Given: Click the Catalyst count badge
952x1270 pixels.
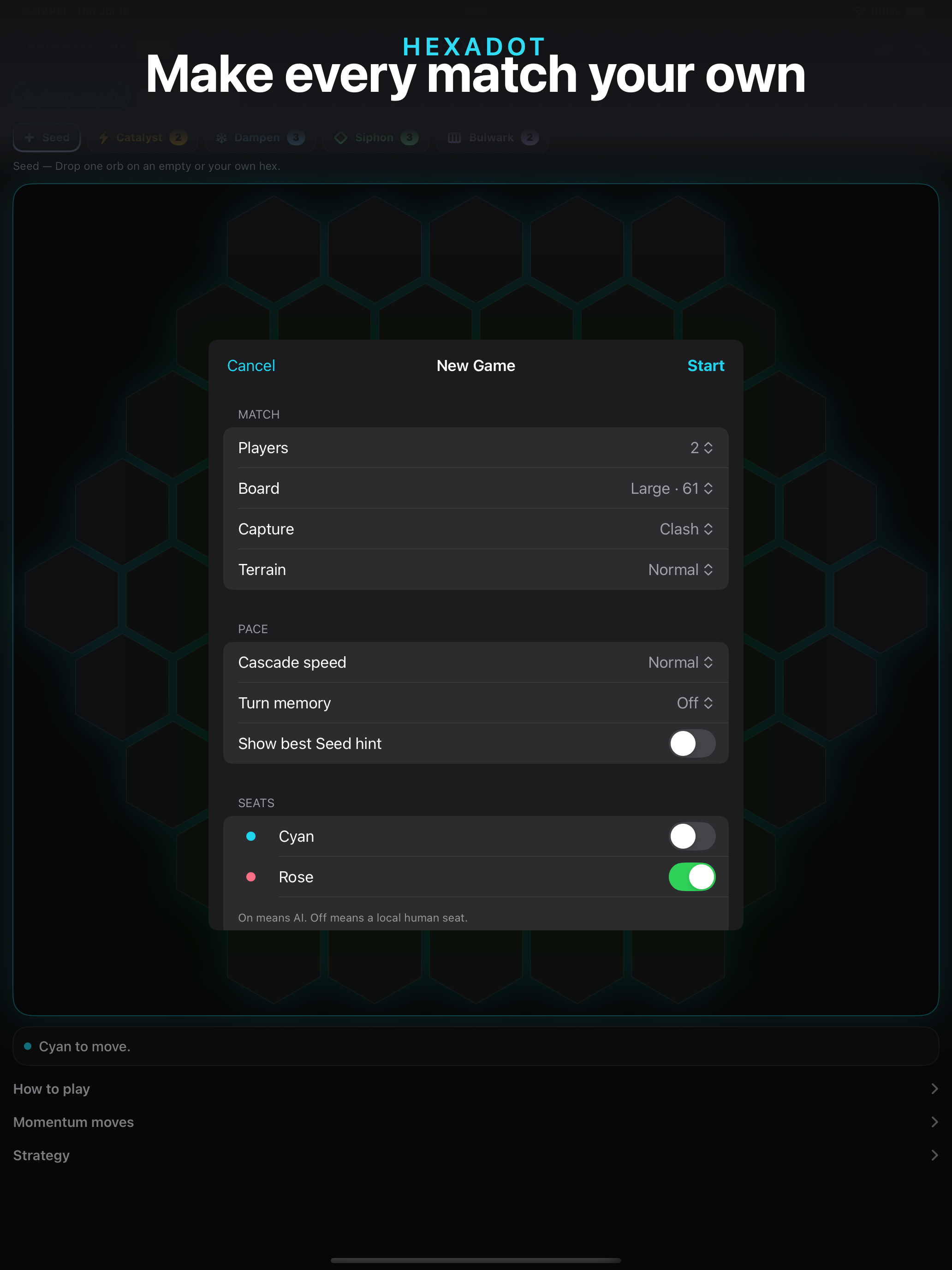Looking at the screenshot, I should (x=178, y=138).
